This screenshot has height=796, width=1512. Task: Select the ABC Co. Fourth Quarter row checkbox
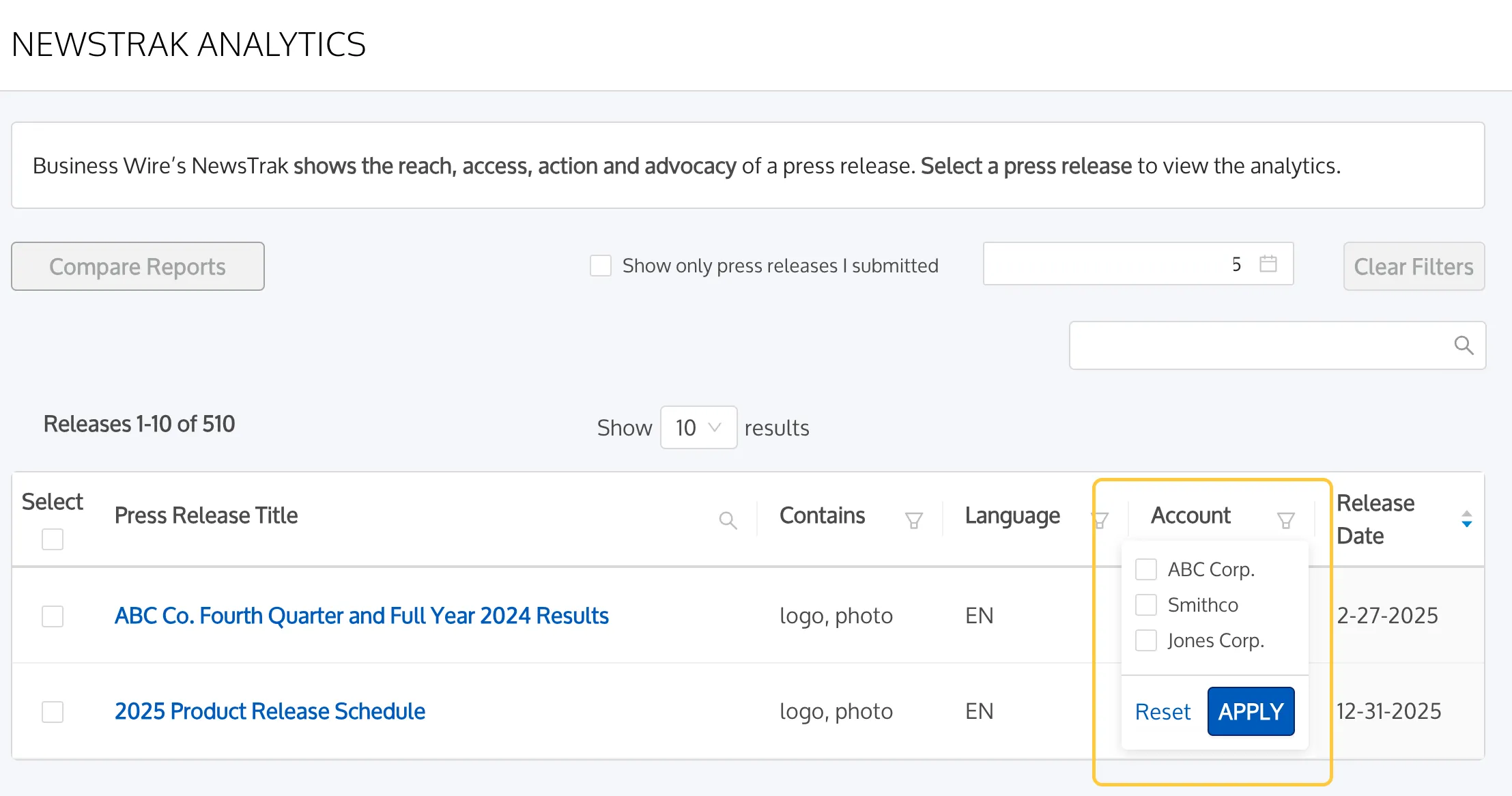pos(53,616)
